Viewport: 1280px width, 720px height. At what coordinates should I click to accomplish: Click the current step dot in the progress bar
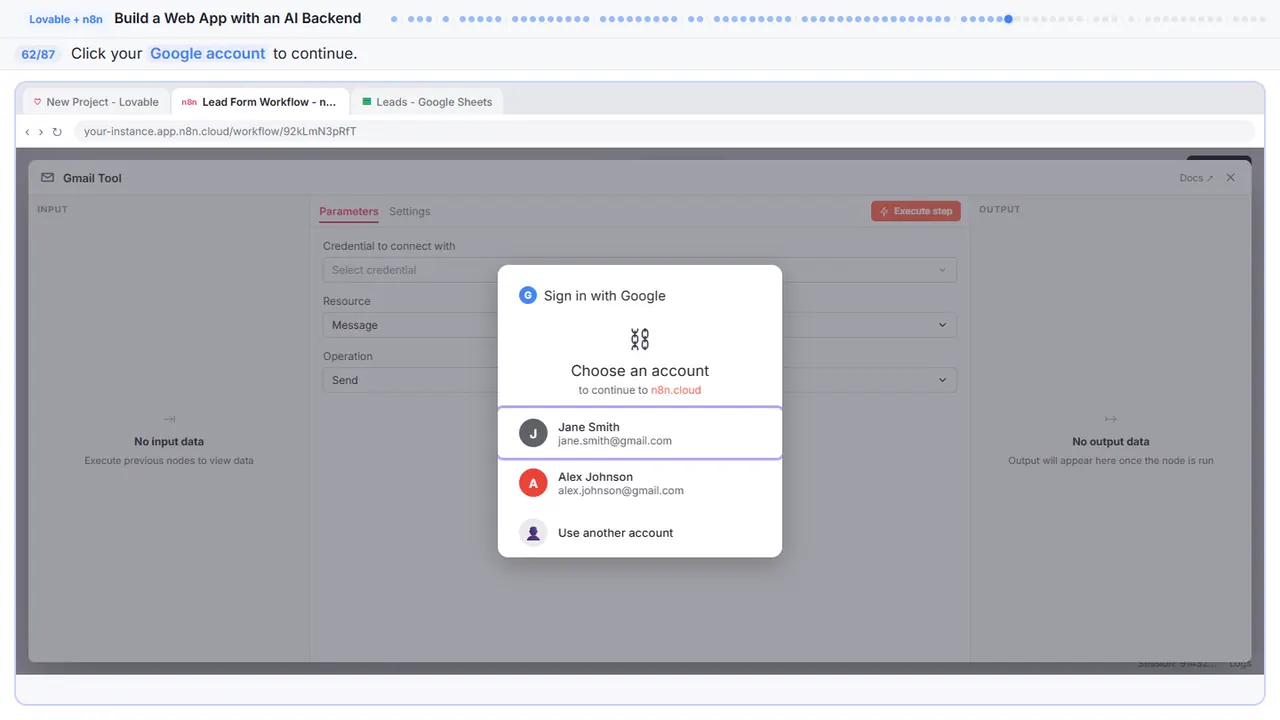[1008, 19]
